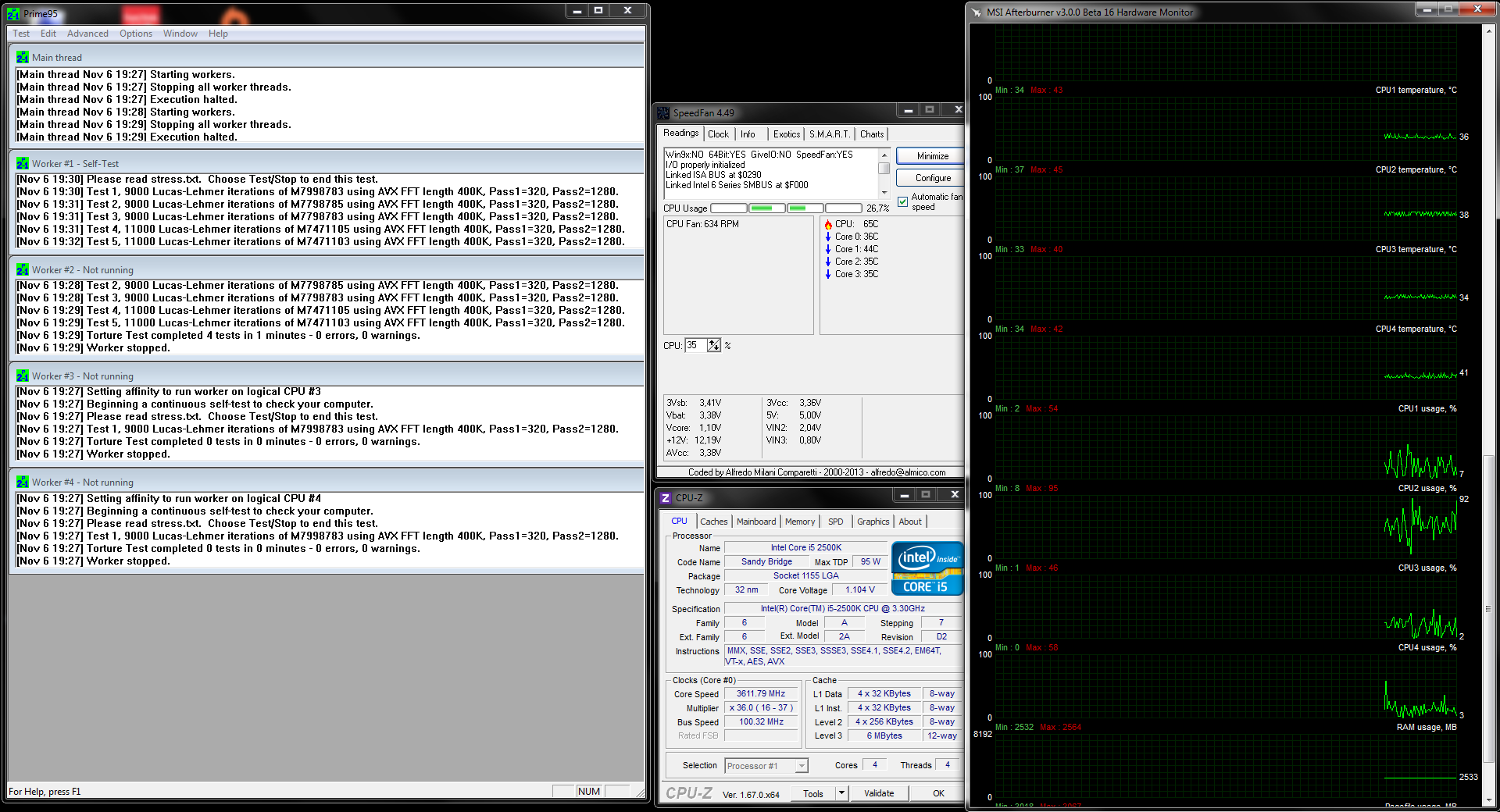This screenshot has height=812, width=1500.
Task: Open the Edit menu in Prime95
Action: 48,34
